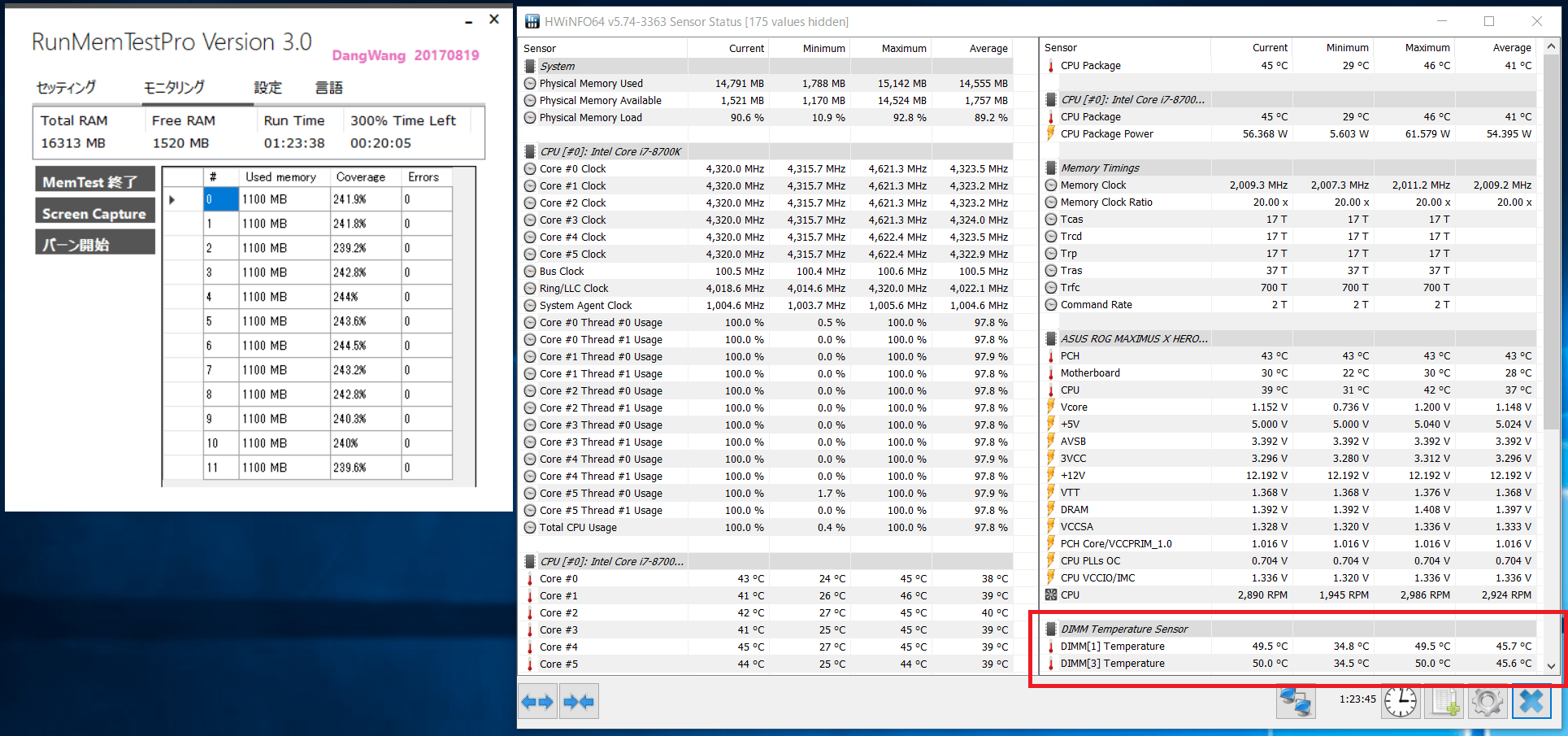Select the Core #2 Thread #1 Usage row

click(x=767, y=407)
